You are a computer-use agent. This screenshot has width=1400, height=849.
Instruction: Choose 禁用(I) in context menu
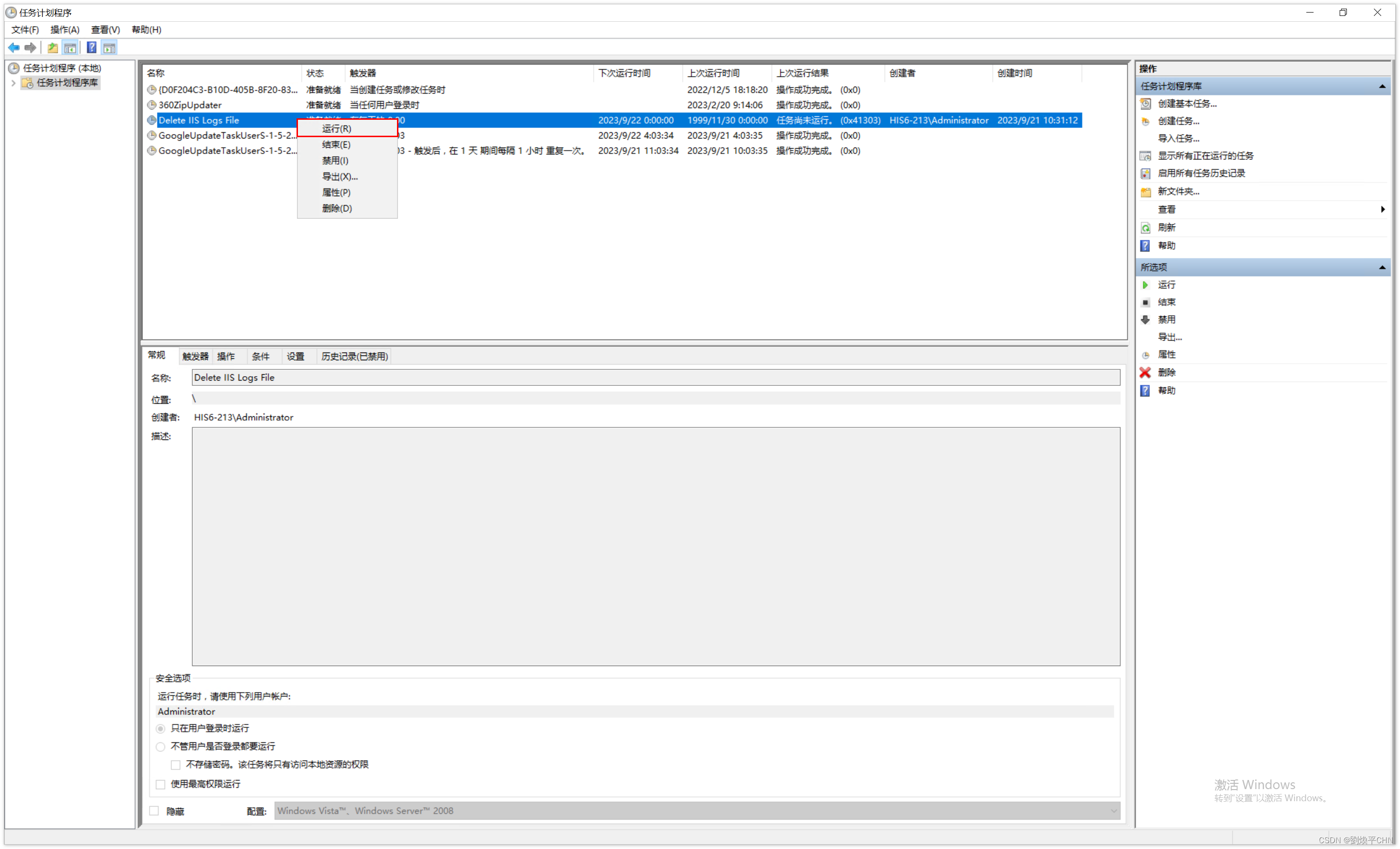[347, 161]
